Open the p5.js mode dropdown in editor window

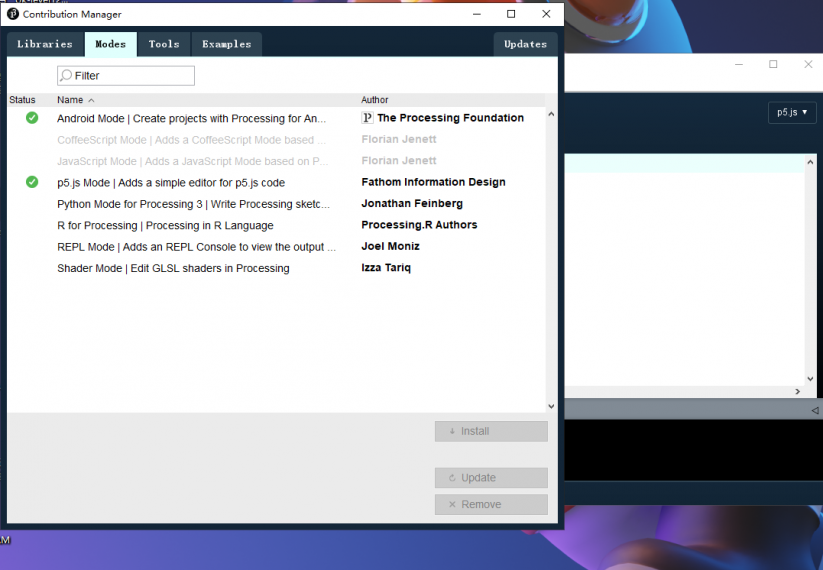click(x=792, y=112)
